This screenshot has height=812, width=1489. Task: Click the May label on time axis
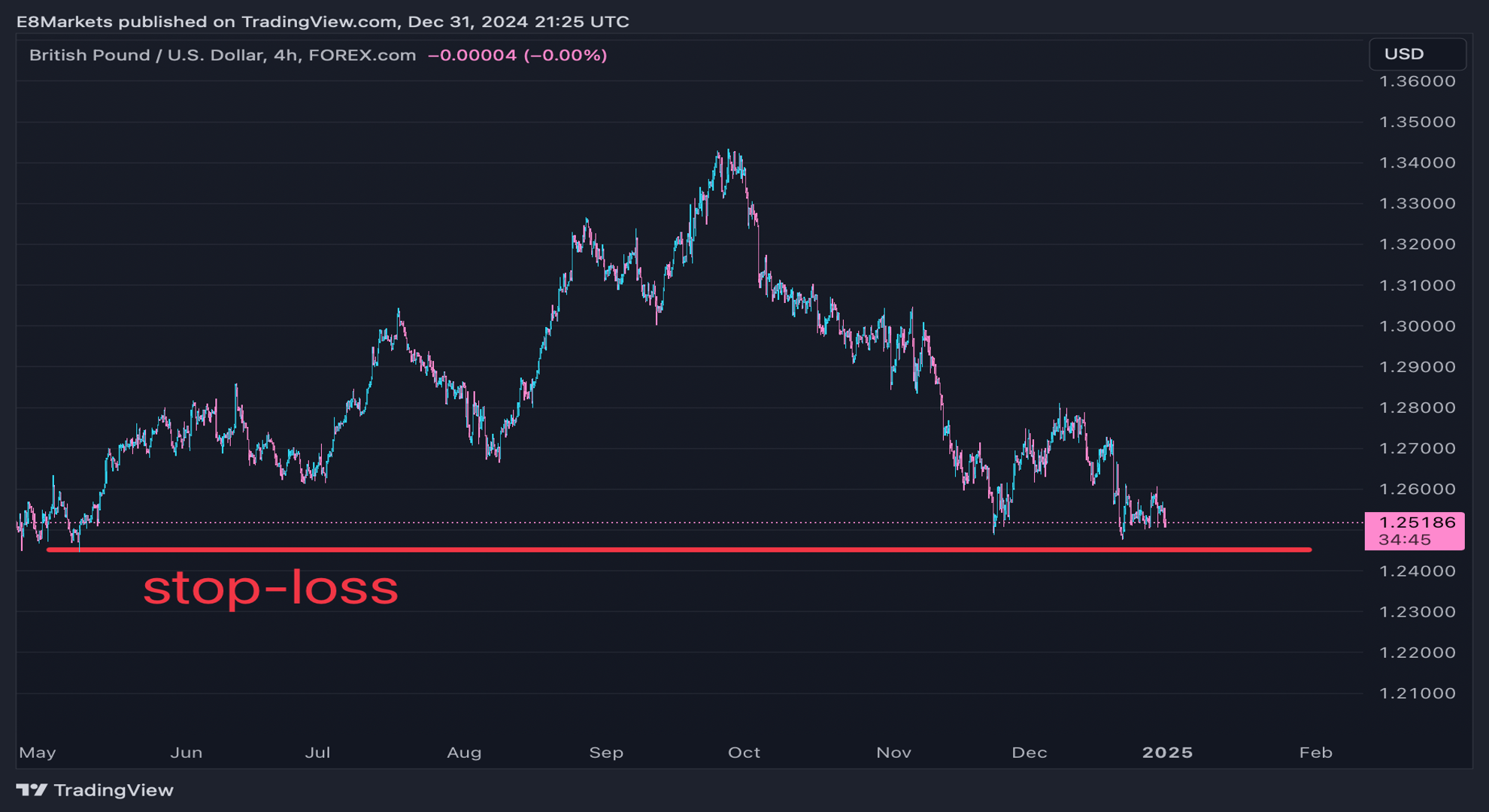tap(38, 753)
